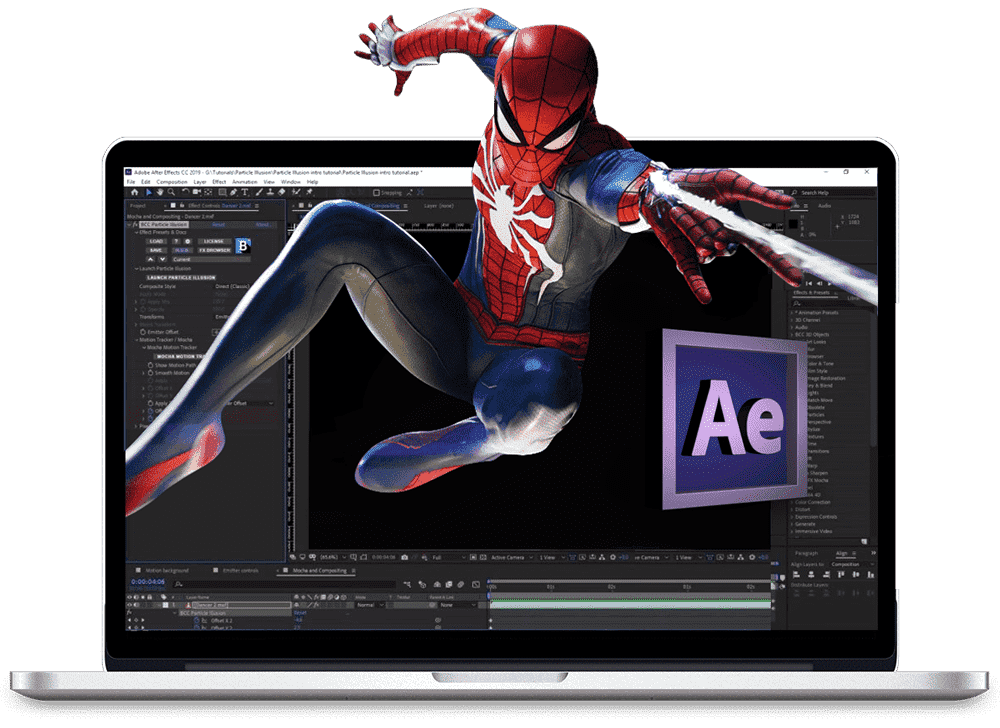Enable the Snapping checkbox
The height and width of the screenshot is (728, 1000).
376,193
